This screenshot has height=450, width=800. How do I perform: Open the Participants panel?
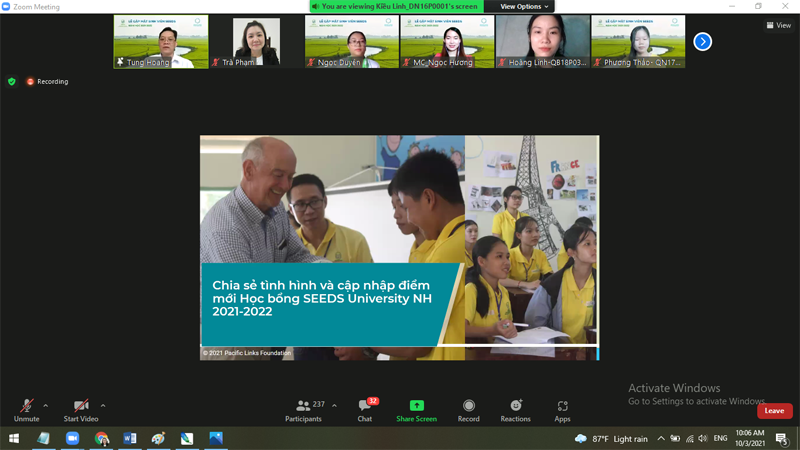304,410
